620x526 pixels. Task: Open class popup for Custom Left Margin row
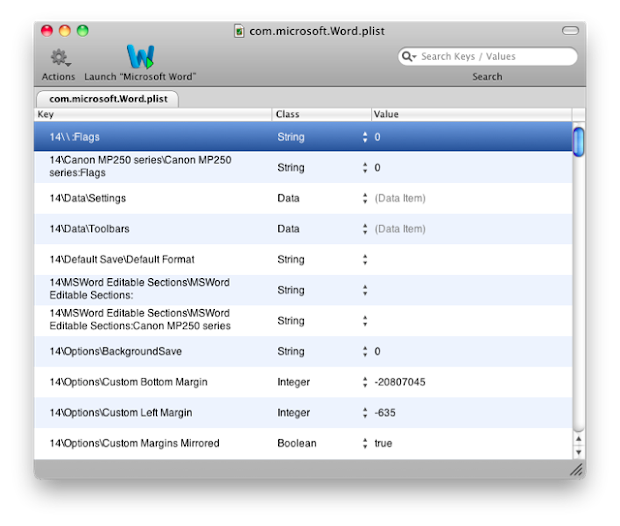[x=365, y=413]
